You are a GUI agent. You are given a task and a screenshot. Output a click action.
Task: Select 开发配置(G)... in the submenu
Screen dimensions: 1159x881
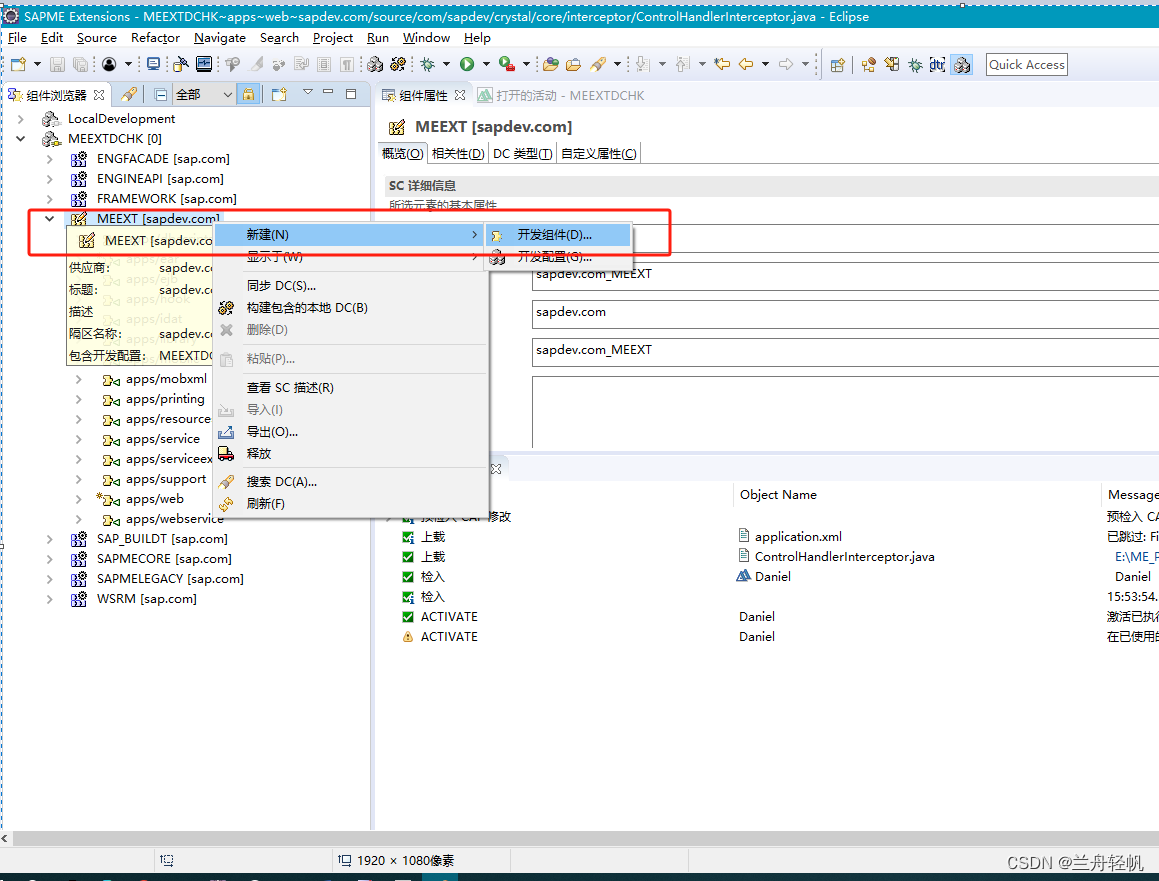[x=558, y=257]
